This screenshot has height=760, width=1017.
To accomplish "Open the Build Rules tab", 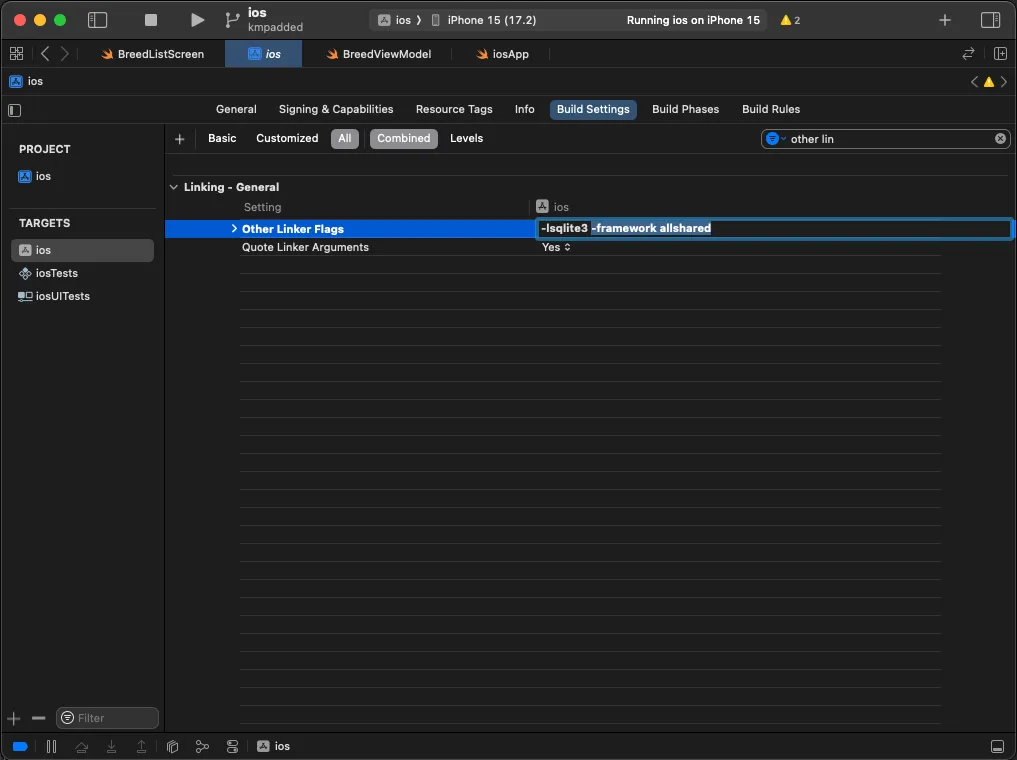I will 771,109.
